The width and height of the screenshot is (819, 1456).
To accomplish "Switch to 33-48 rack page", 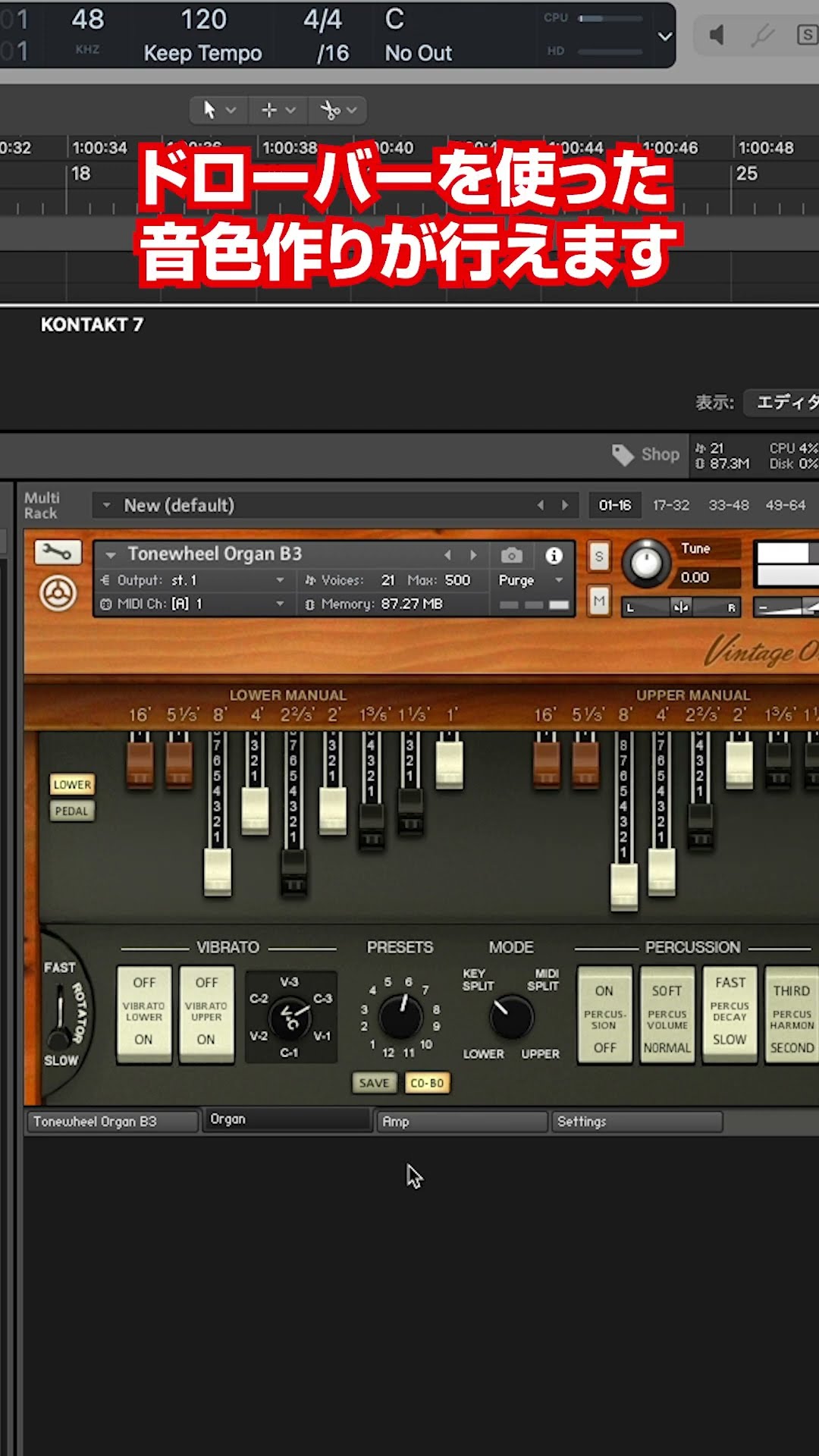I will tap(729, 505).
